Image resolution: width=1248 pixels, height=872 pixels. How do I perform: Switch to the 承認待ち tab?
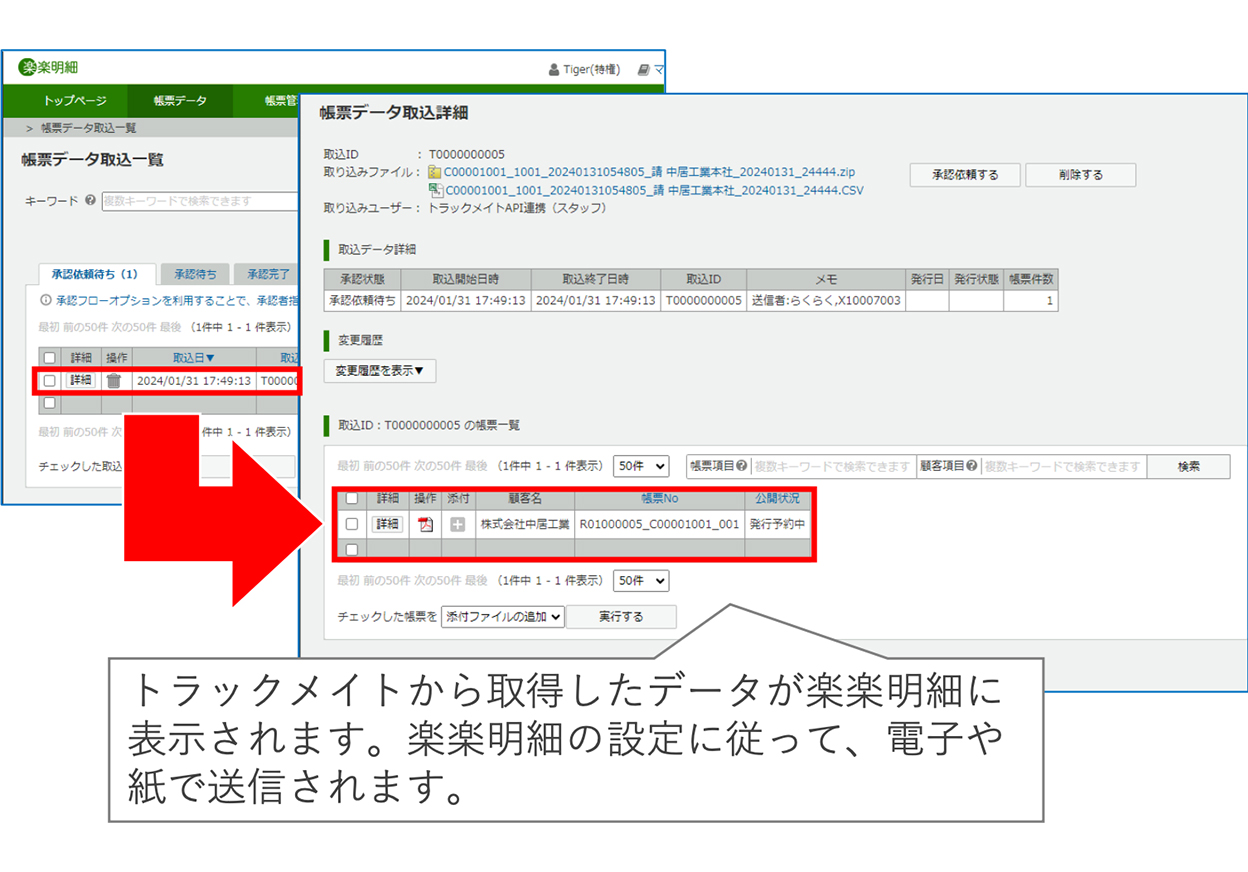tap(195, 274)
